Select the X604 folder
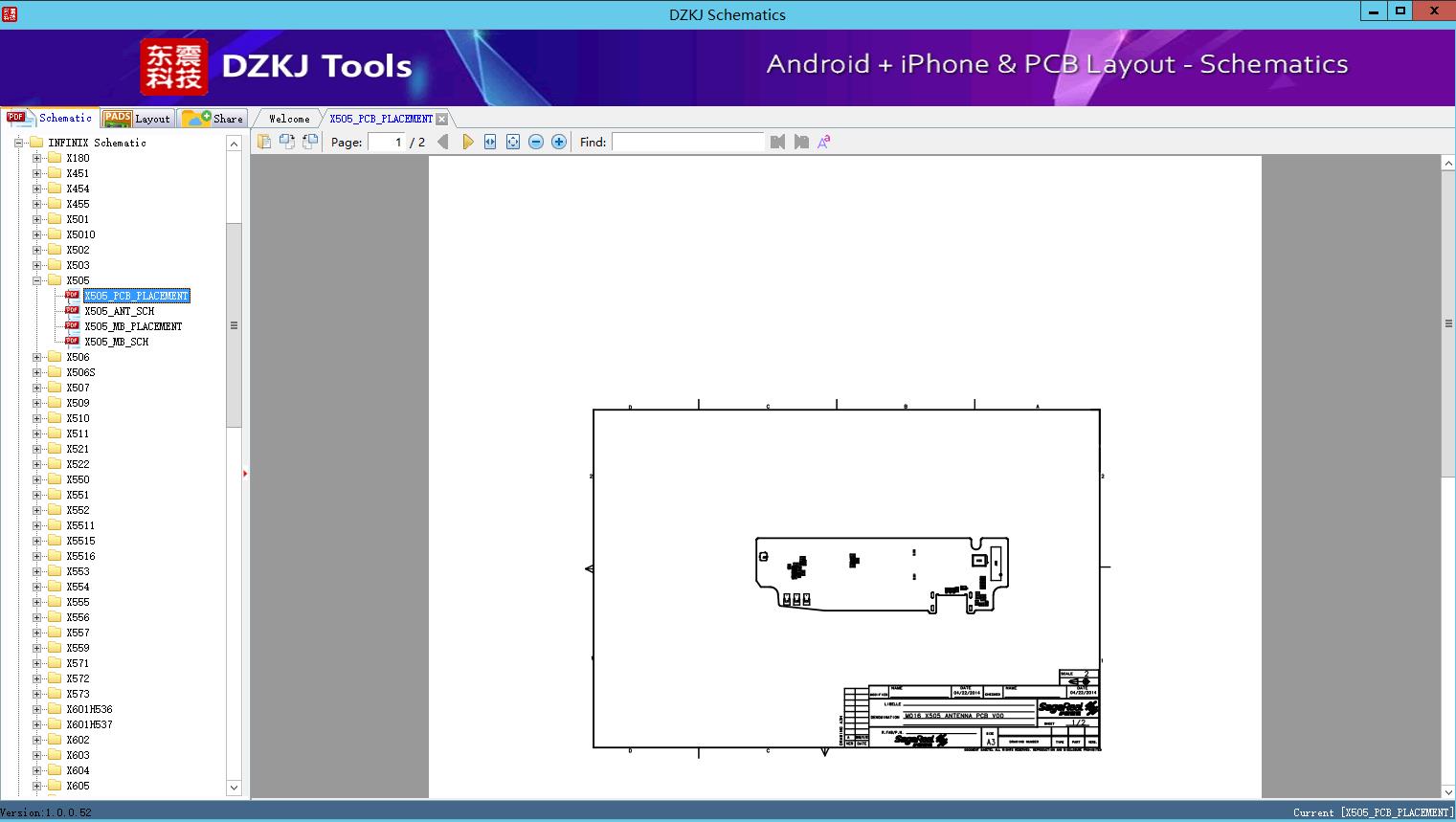1456x822 pixels. (x=78, y=770)
